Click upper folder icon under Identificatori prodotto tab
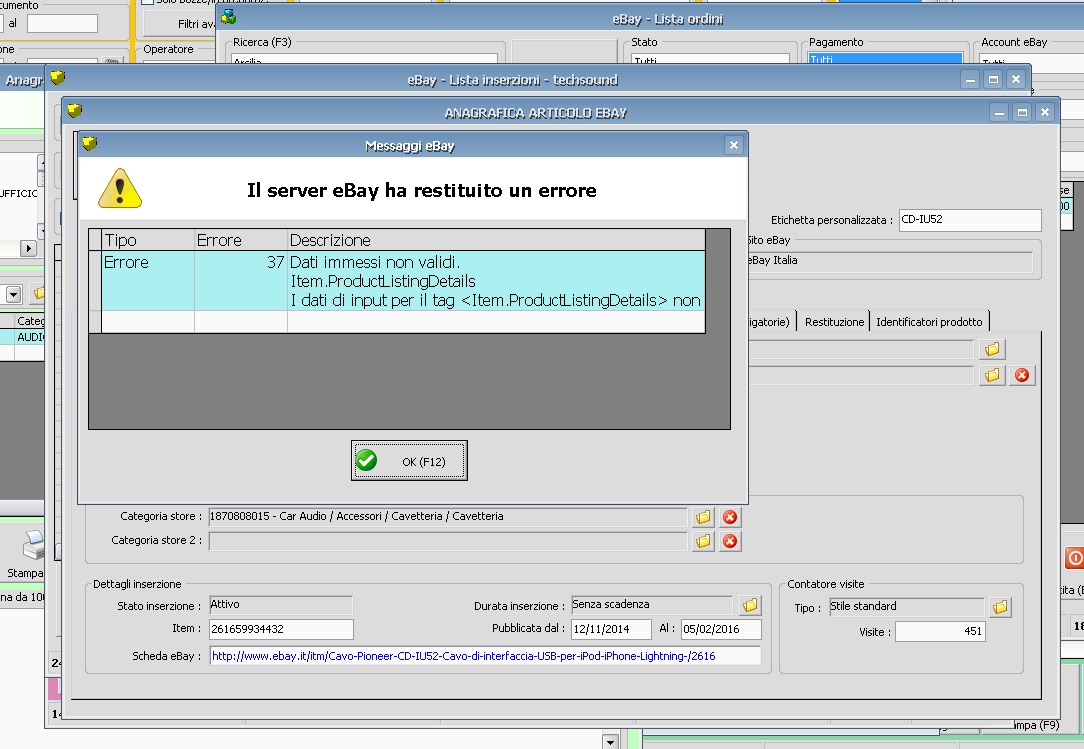 992,349
